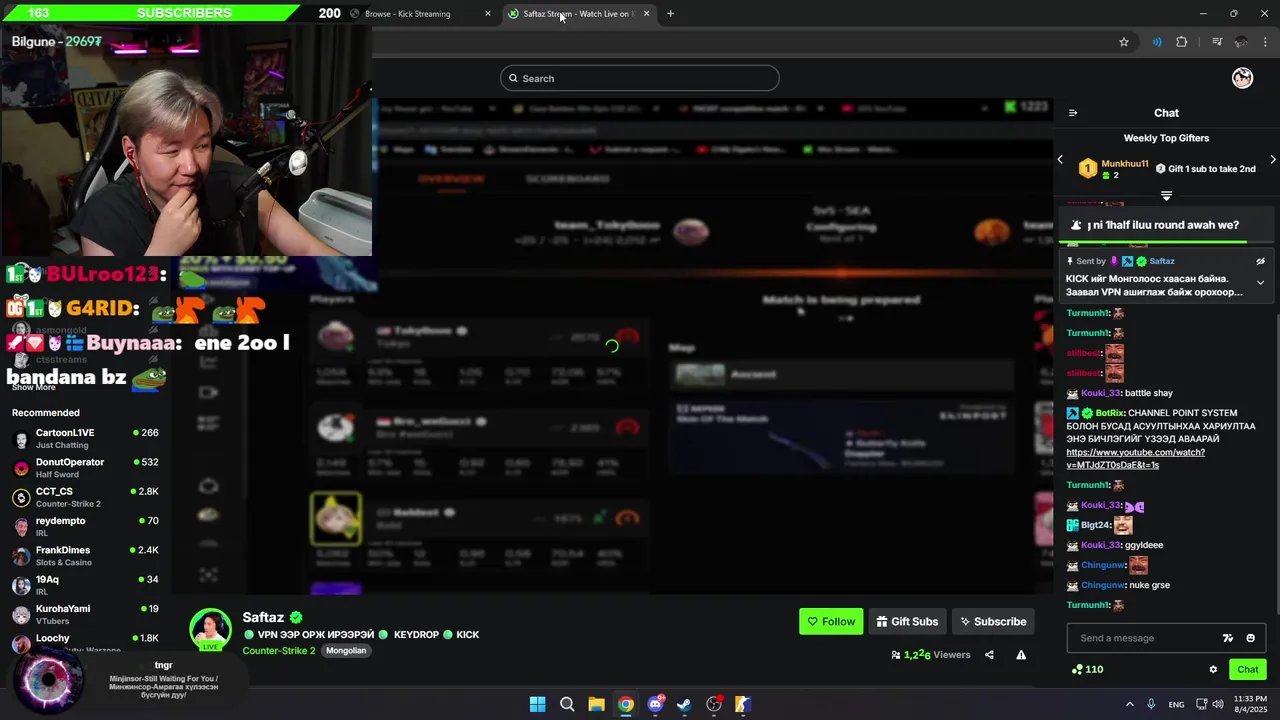The image size is (1280, 720).
Task: Open the viewers count list
Action: 930,655
